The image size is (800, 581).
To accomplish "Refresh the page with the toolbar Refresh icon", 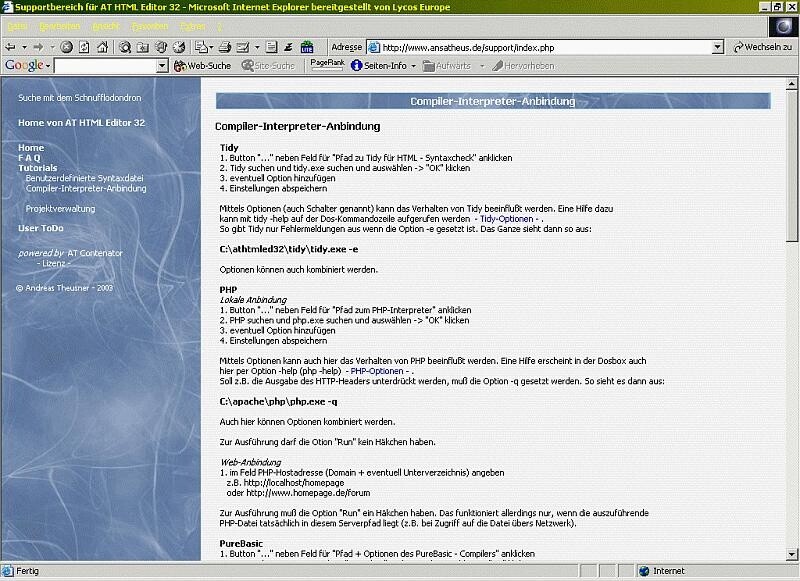I will coord(84,47).
